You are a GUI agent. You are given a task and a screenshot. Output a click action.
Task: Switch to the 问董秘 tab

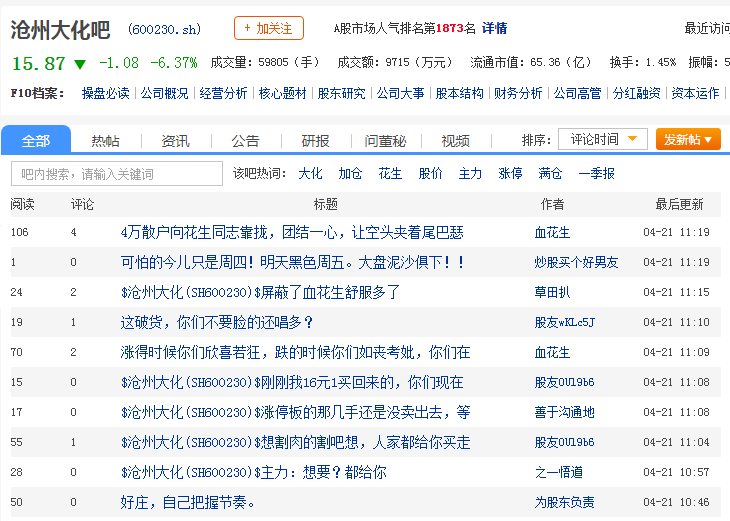385,141
